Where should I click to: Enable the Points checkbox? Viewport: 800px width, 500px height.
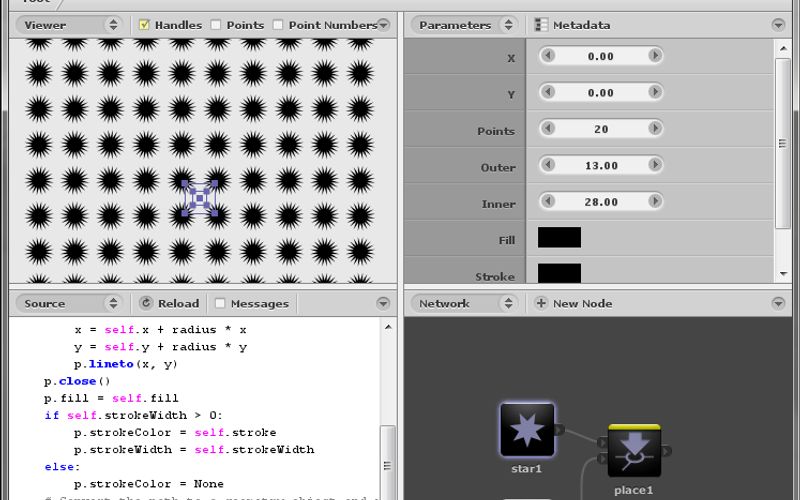[216, 24]
